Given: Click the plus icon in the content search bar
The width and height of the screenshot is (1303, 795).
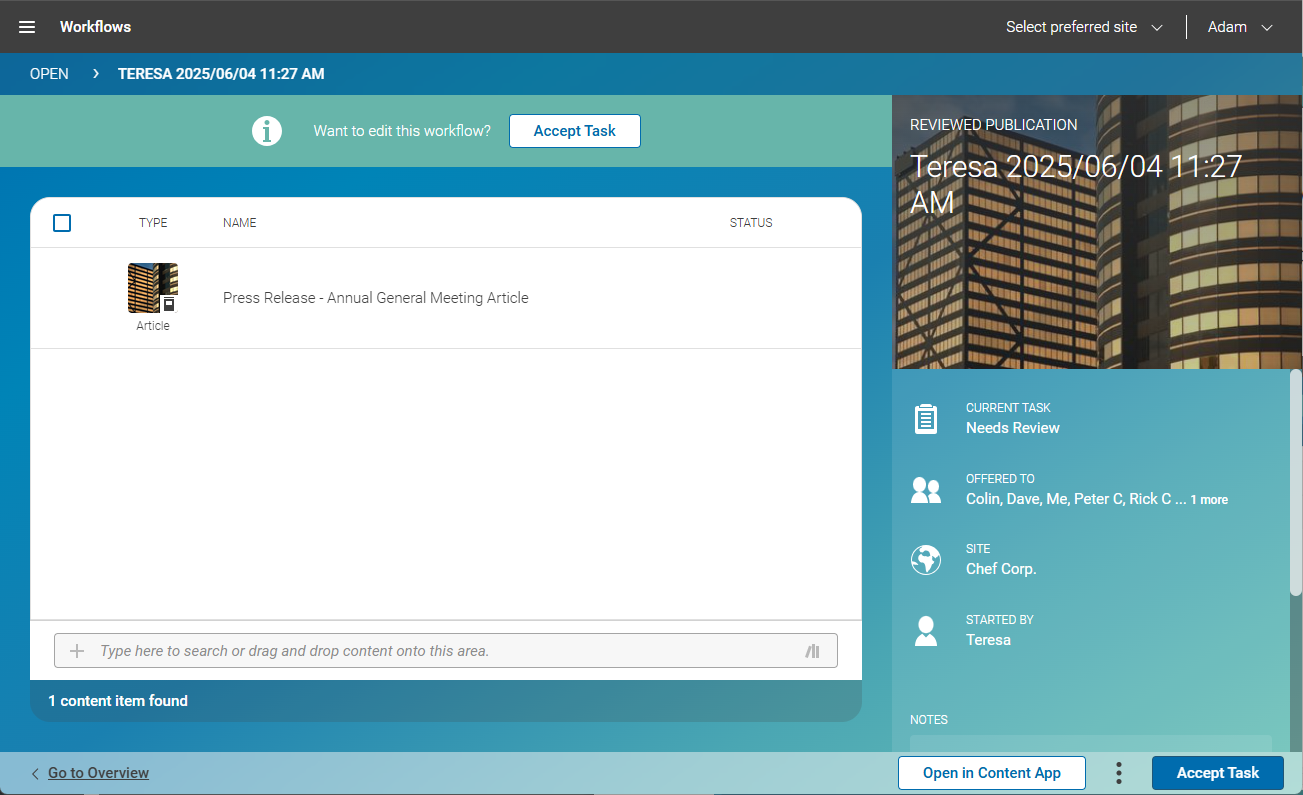Looking at the screenshot, I should [77, 650].
